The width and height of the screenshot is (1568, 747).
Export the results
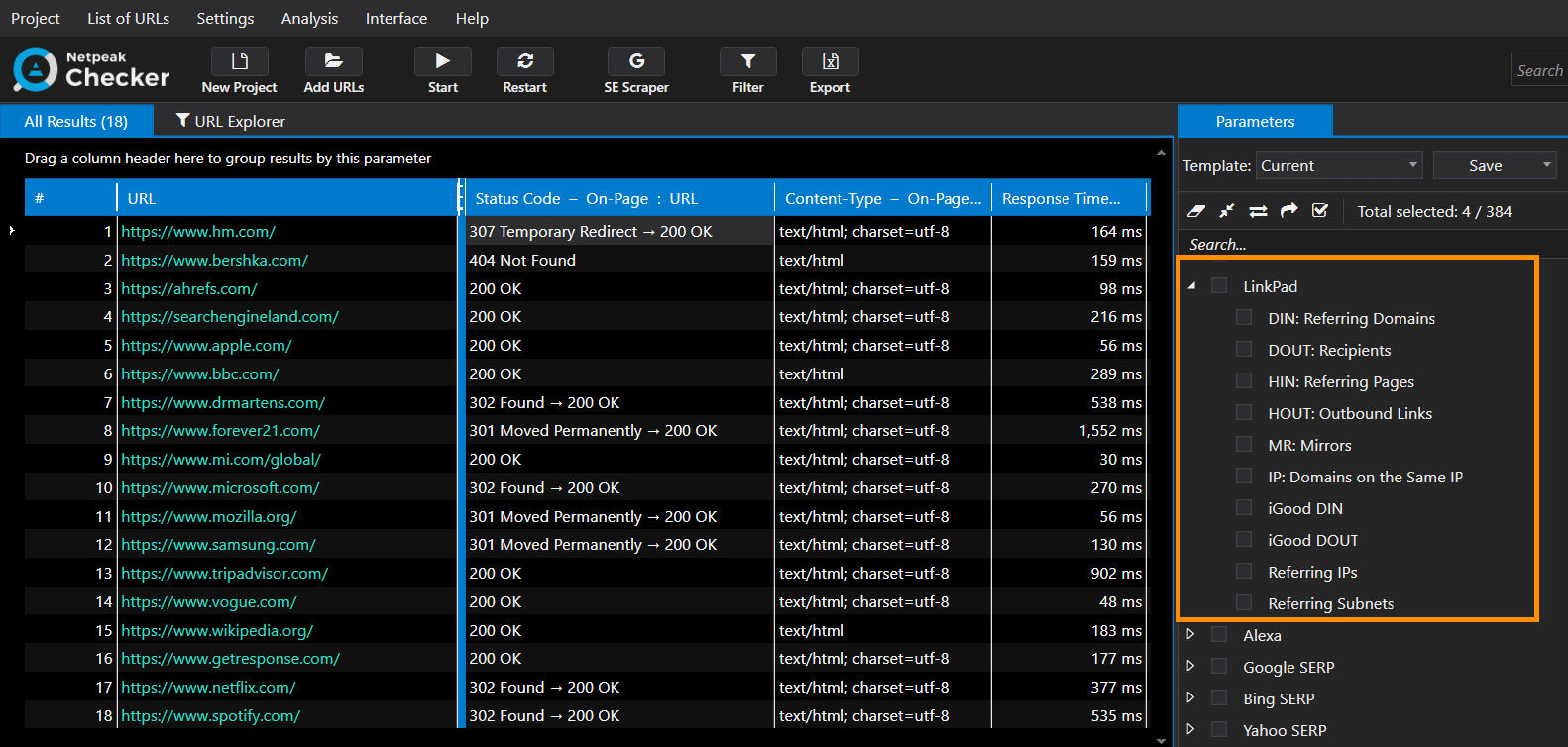(831, 71)
